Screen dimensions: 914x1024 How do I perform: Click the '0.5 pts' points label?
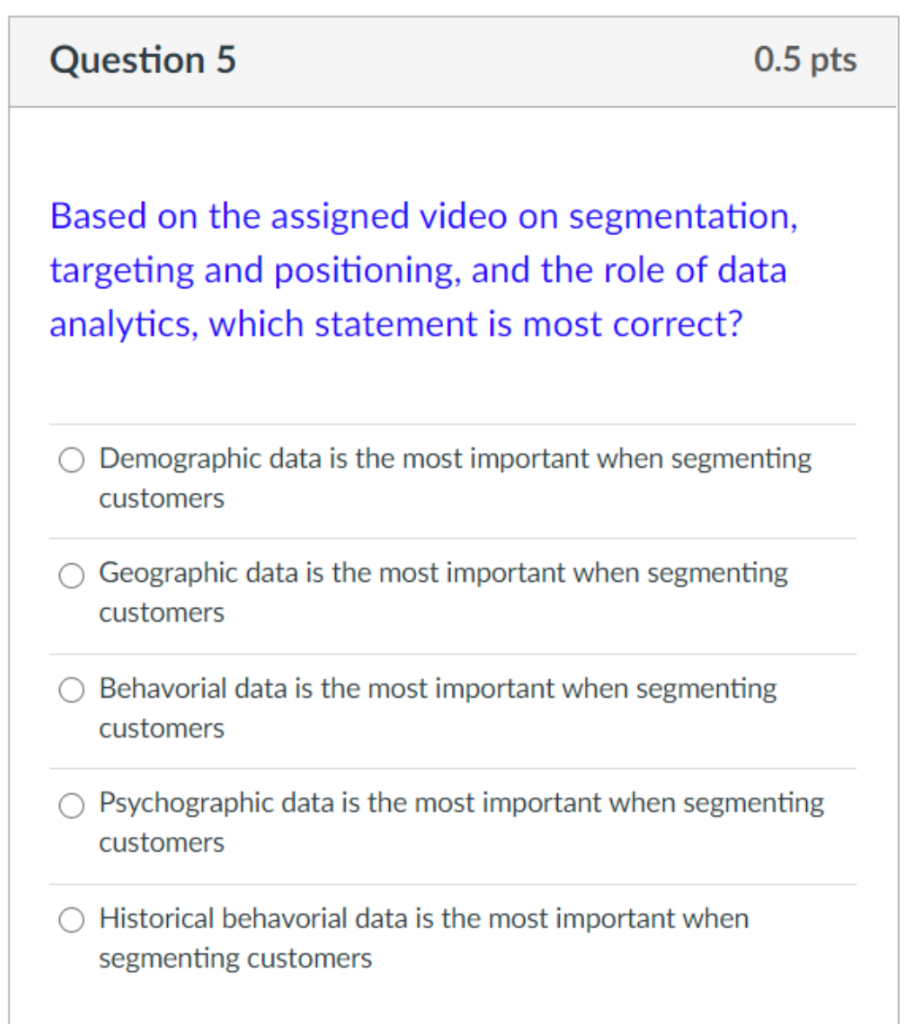(x=805, y=60)
